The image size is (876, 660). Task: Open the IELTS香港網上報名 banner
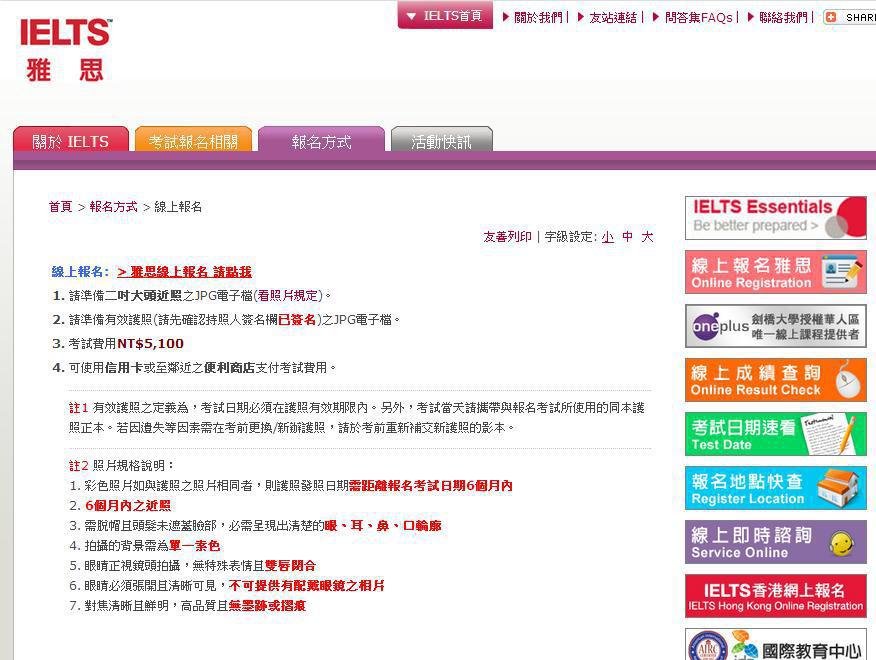click(775, 596)
